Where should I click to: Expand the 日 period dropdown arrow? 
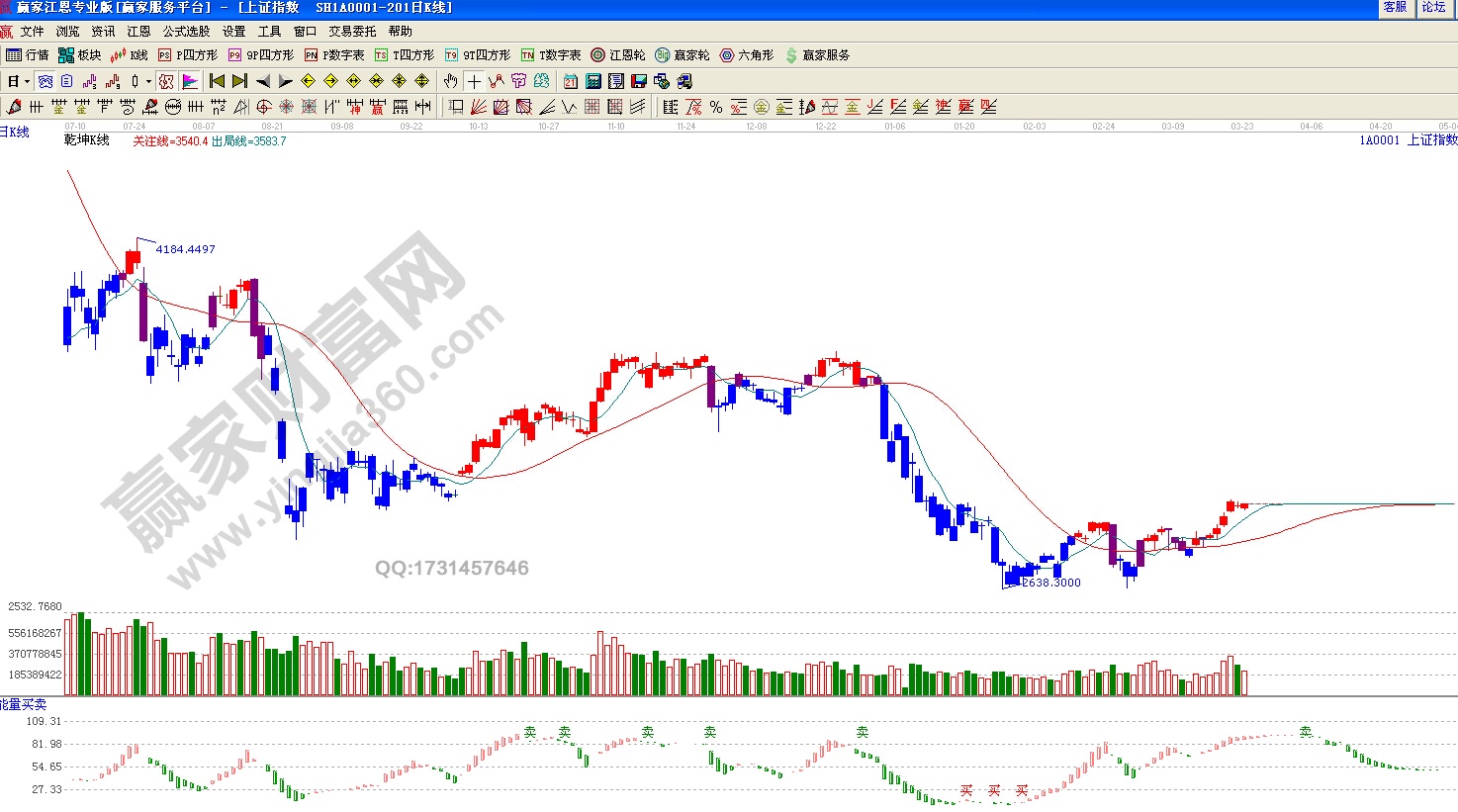[27, 81]
